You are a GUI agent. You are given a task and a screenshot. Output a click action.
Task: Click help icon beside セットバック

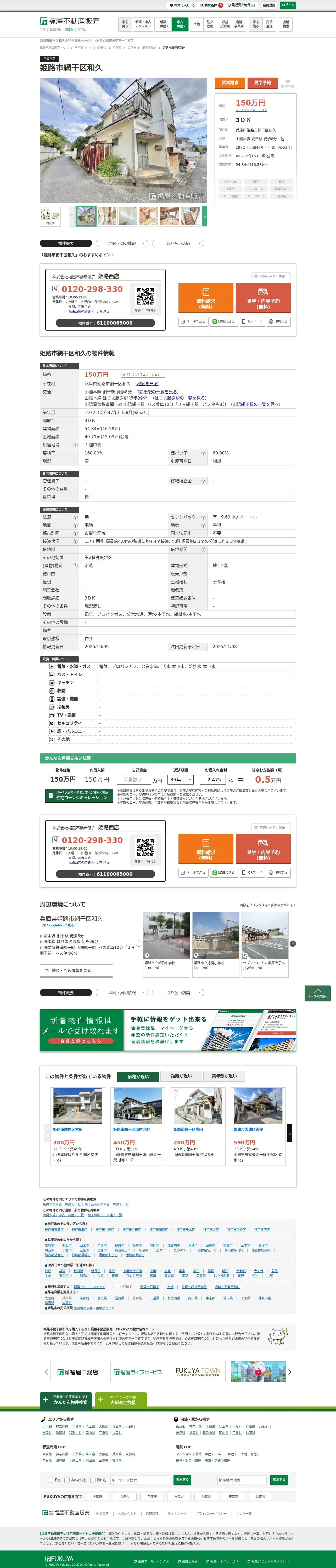tap(204, 517)
